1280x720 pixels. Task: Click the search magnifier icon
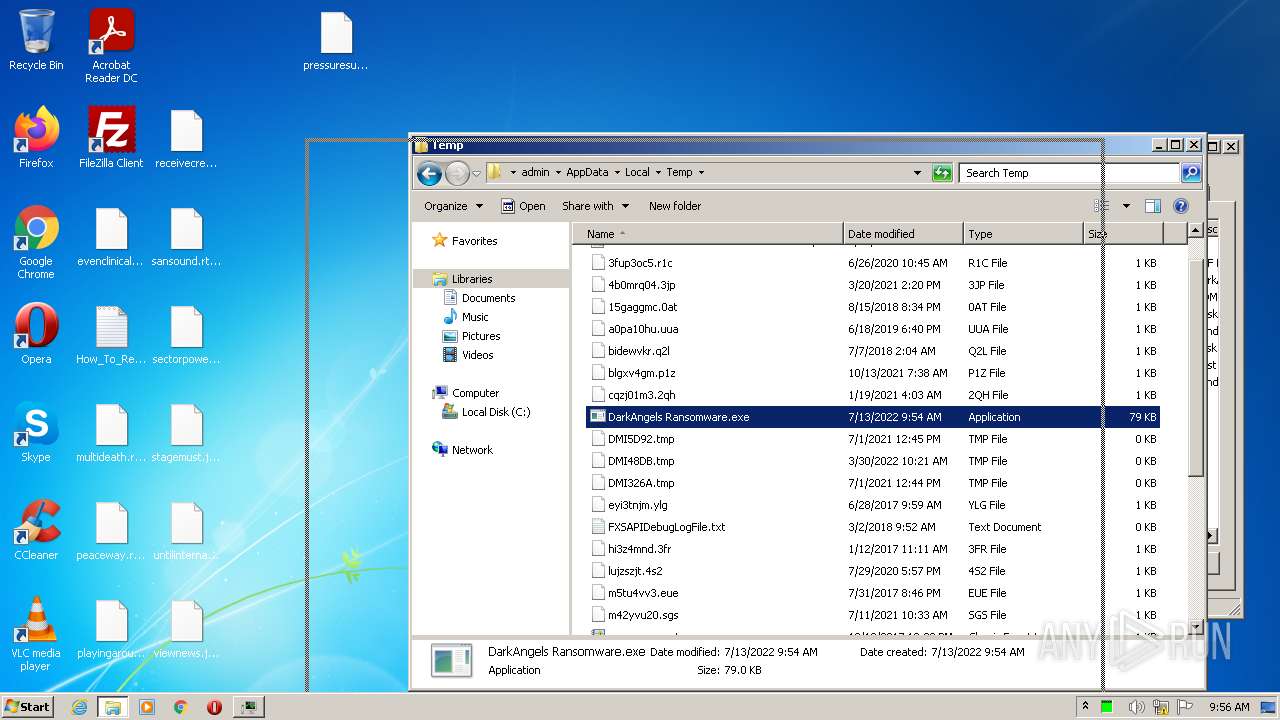click(x=1190, y=173)
